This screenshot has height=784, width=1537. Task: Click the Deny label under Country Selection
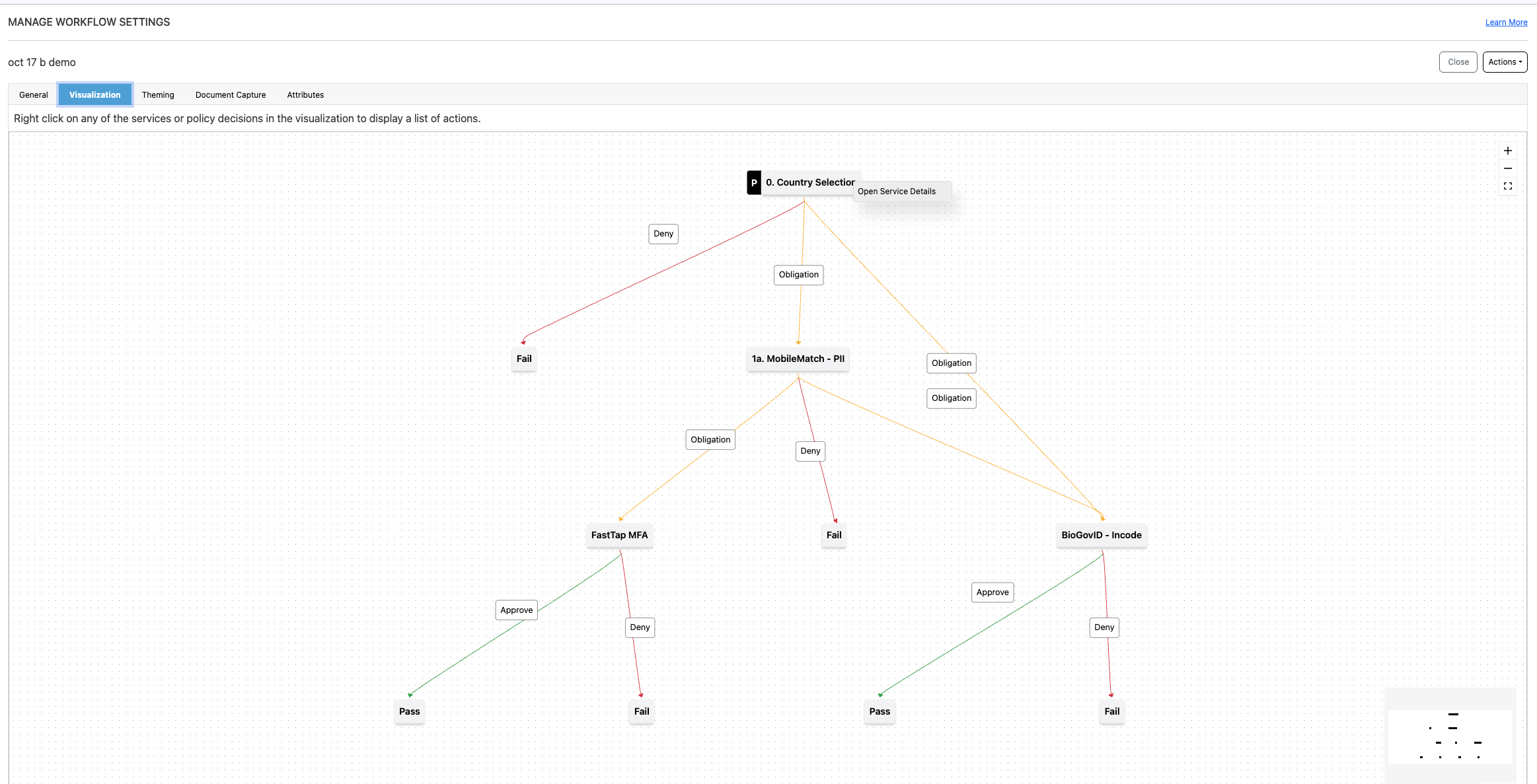pos(663,234)
